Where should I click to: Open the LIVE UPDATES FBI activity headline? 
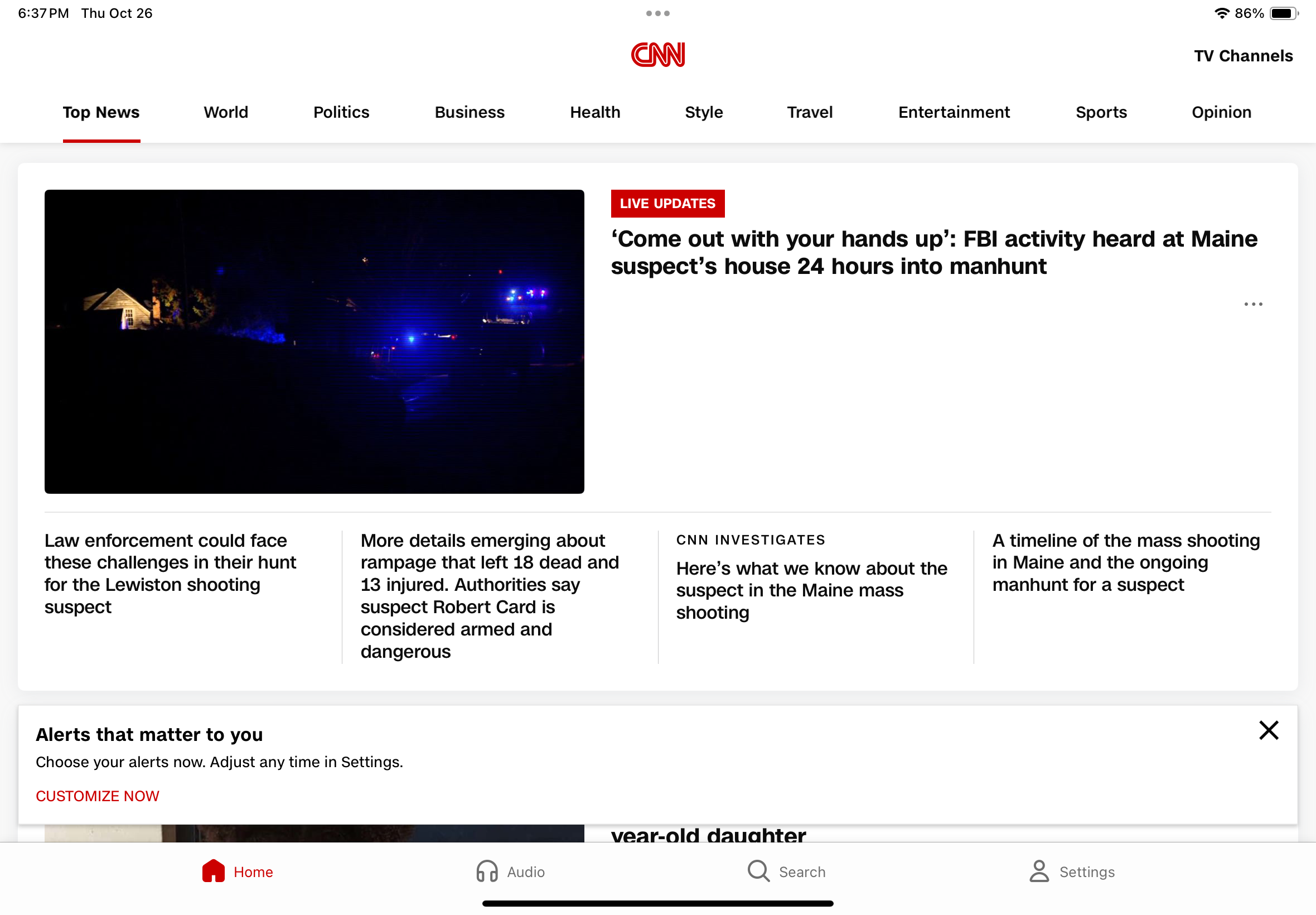[934, 252]
